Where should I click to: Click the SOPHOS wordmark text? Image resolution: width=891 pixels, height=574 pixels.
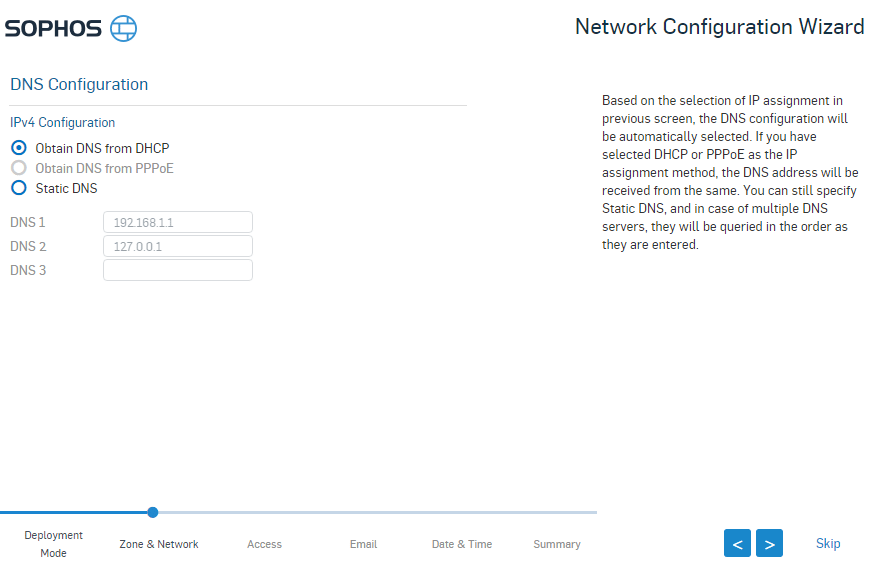click(x=53, y=28)
